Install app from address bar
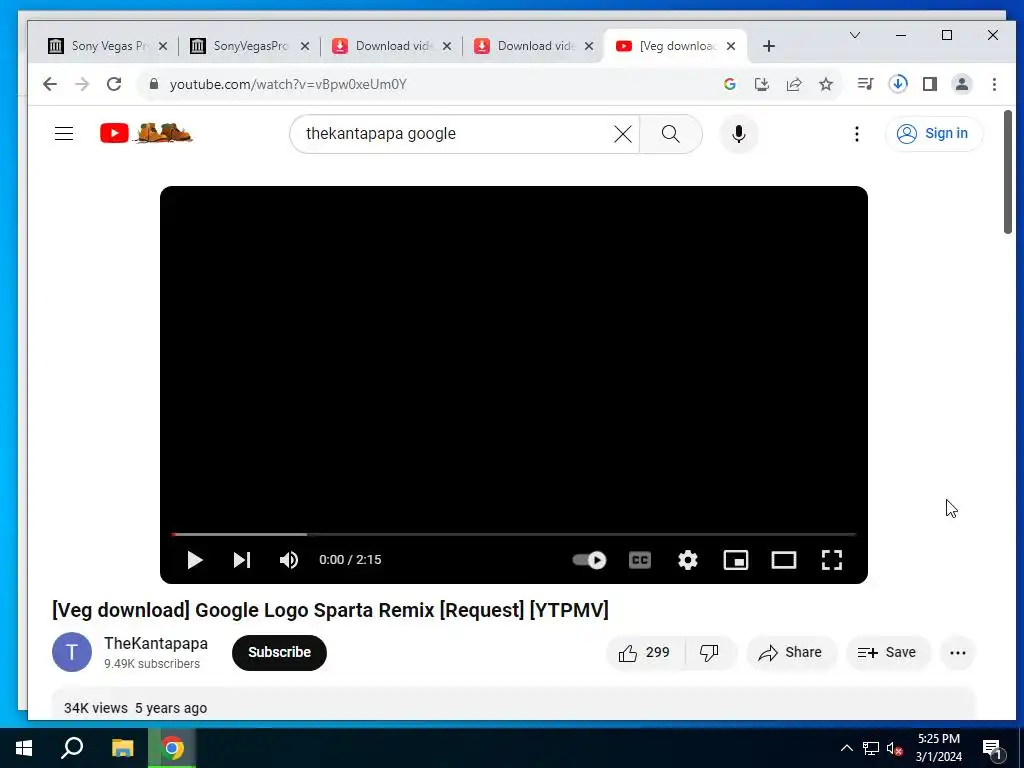 (x=761, y=84)
